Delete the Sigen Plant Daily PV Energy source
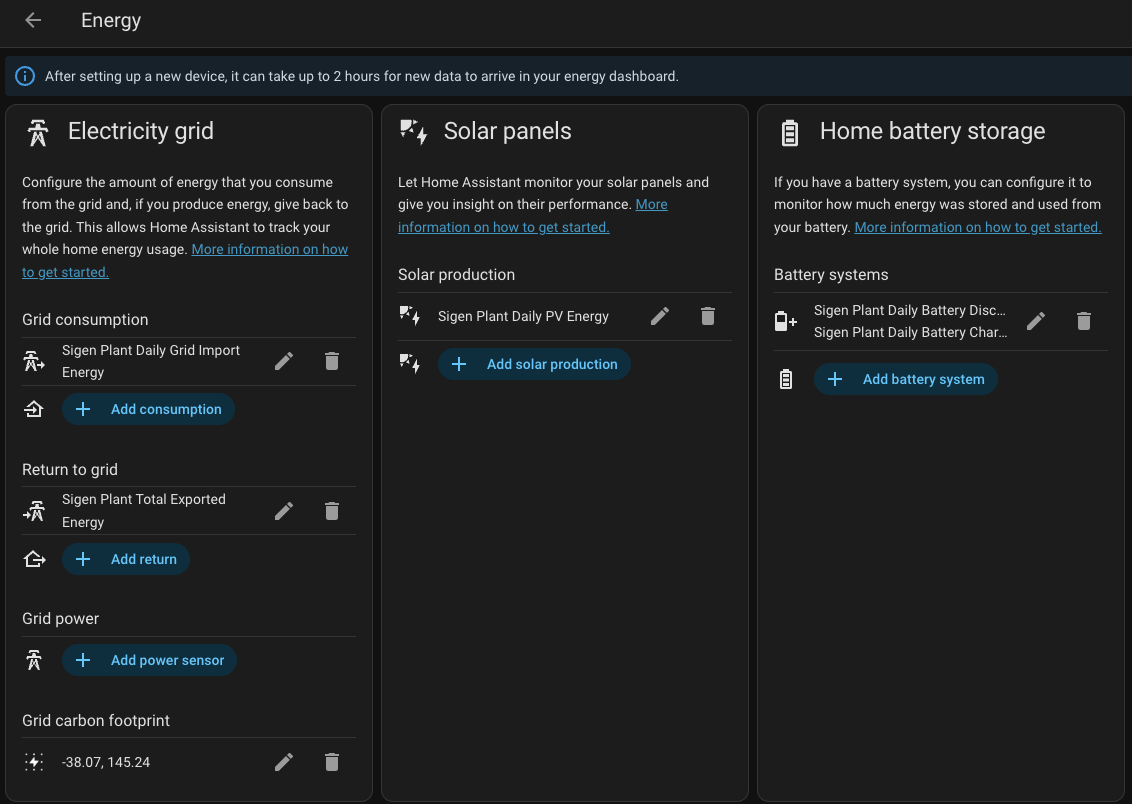Viewport: 1132px width, 804px height. (x=707, y=316)
